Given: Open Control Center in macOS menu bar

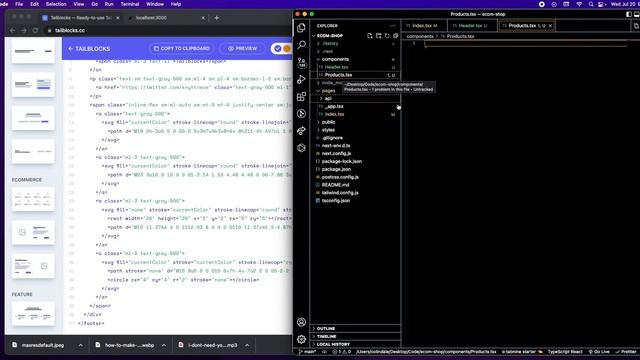Looking at the screenshot, I should click(601, 4).
